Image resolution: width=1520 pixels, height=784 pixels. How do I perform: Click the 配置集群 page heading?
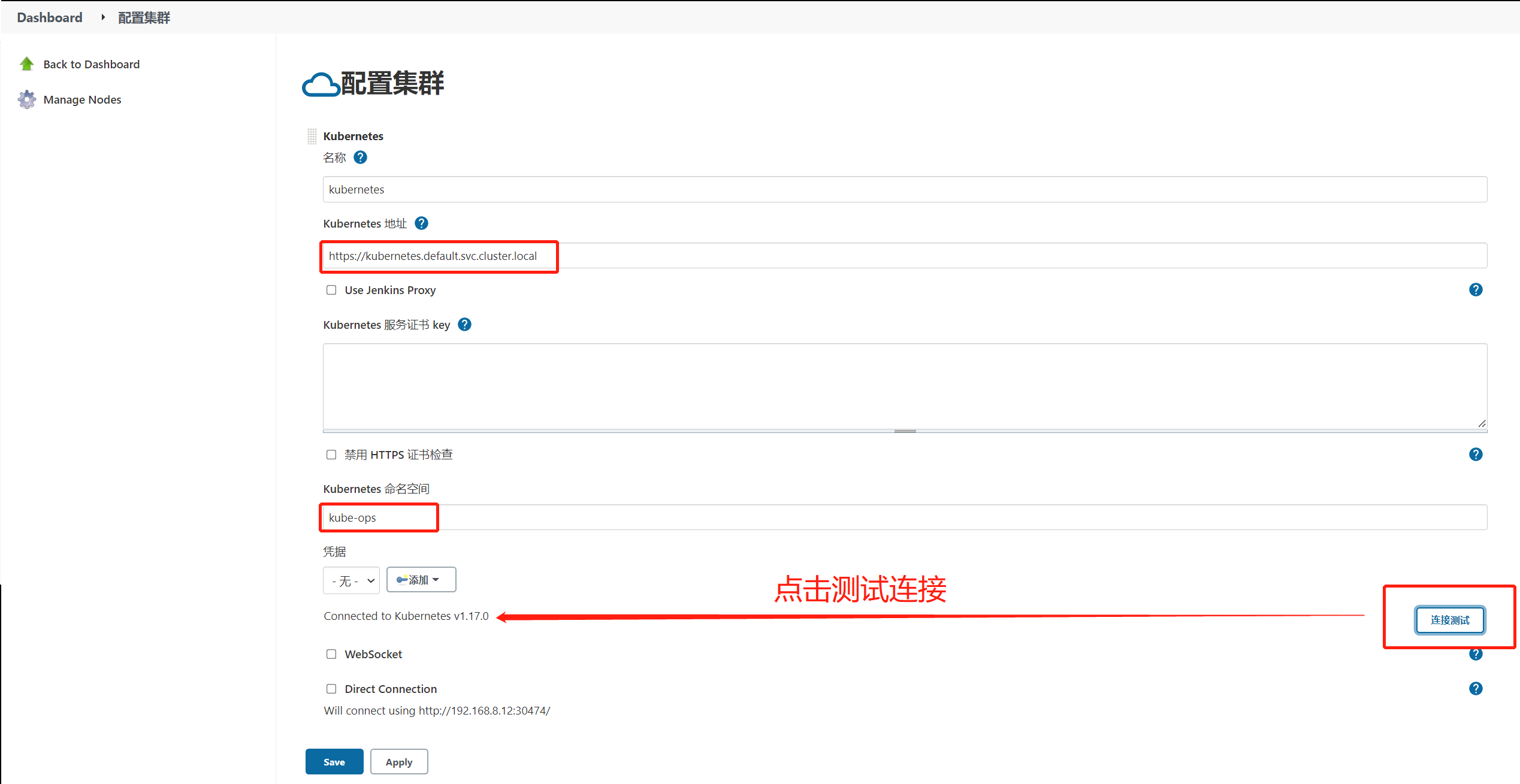392,83
